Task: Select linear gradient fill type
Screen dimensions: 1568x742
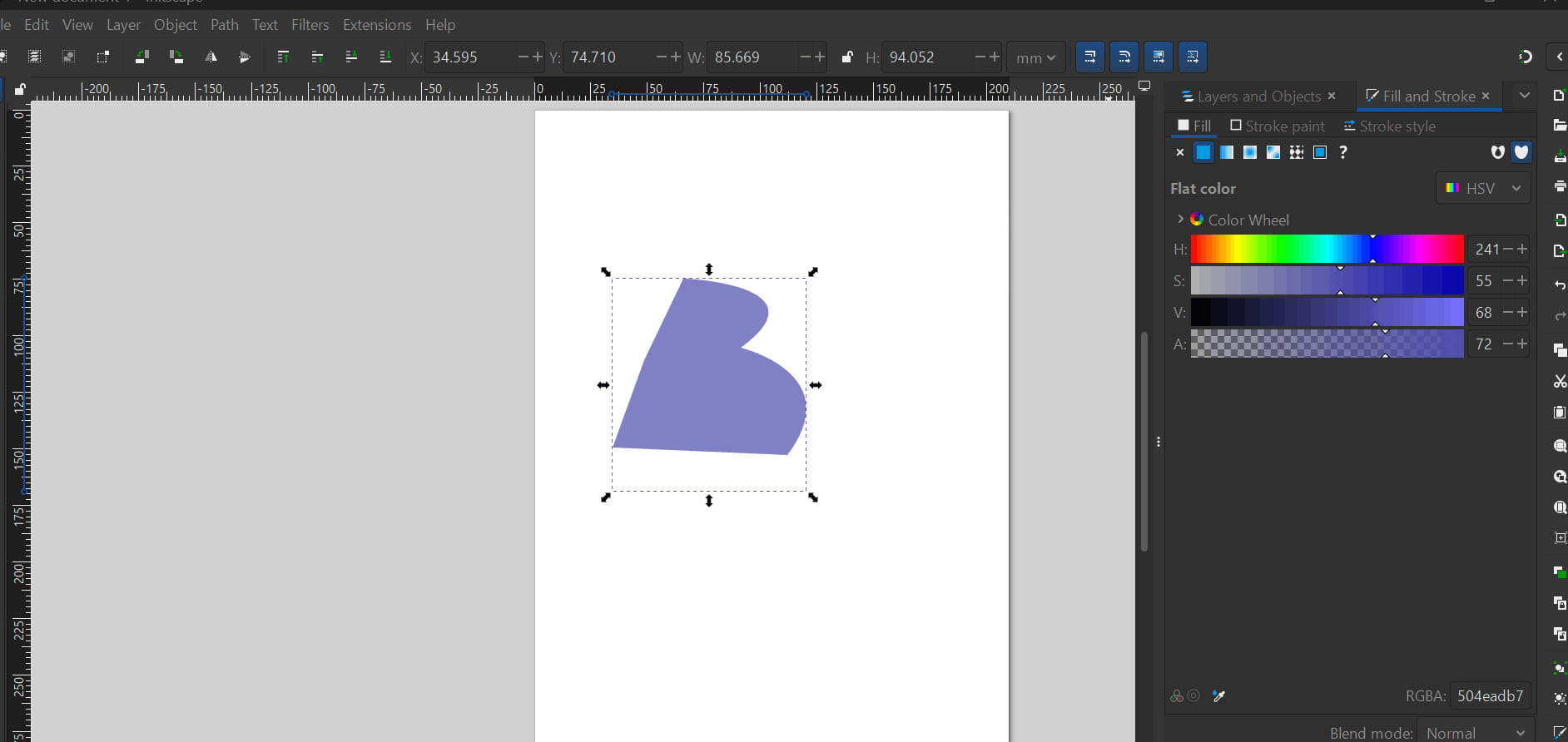Action: [1227, 152]
